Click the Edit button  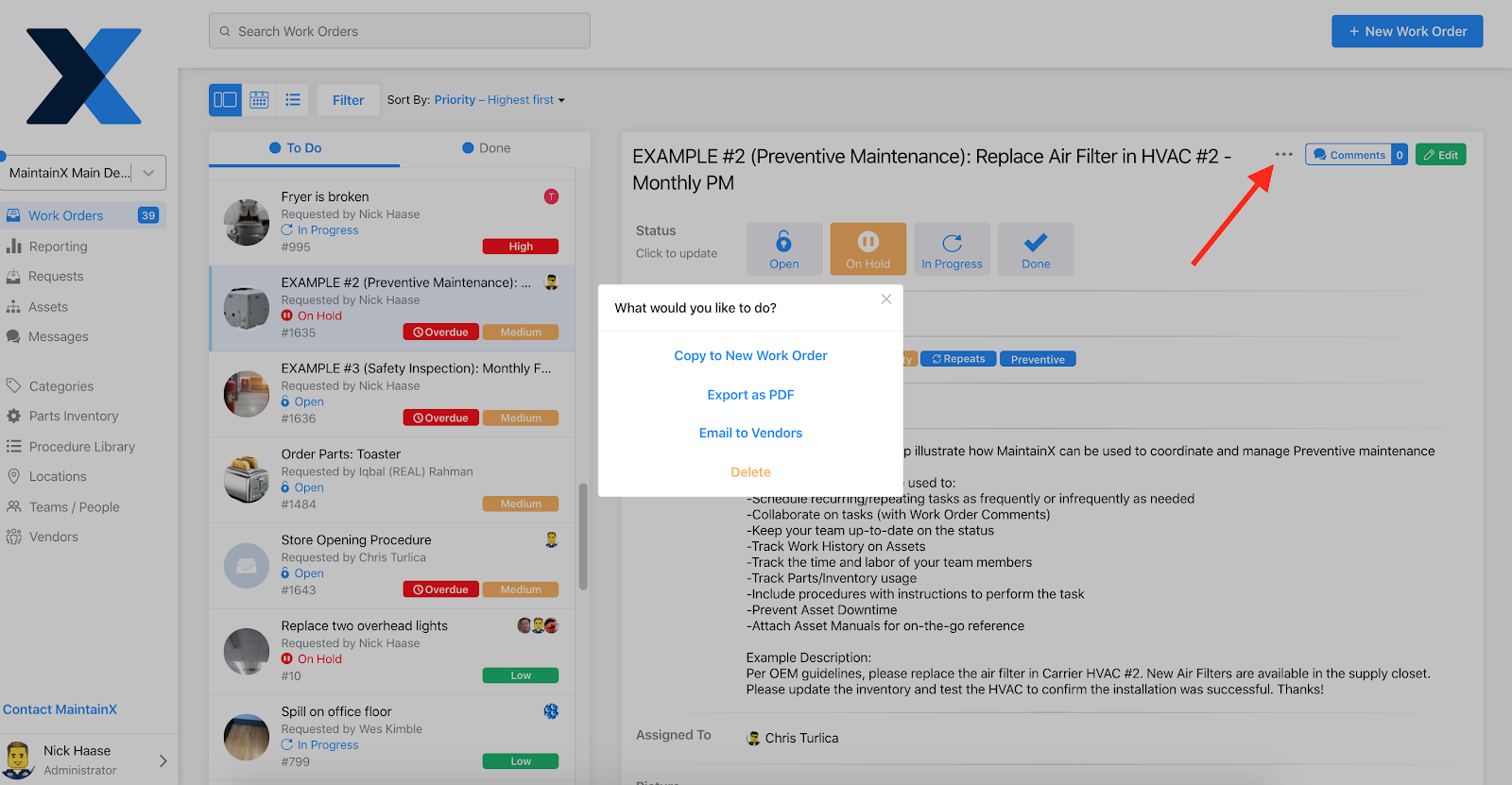pyautogui.click(x=1441, y=155)
